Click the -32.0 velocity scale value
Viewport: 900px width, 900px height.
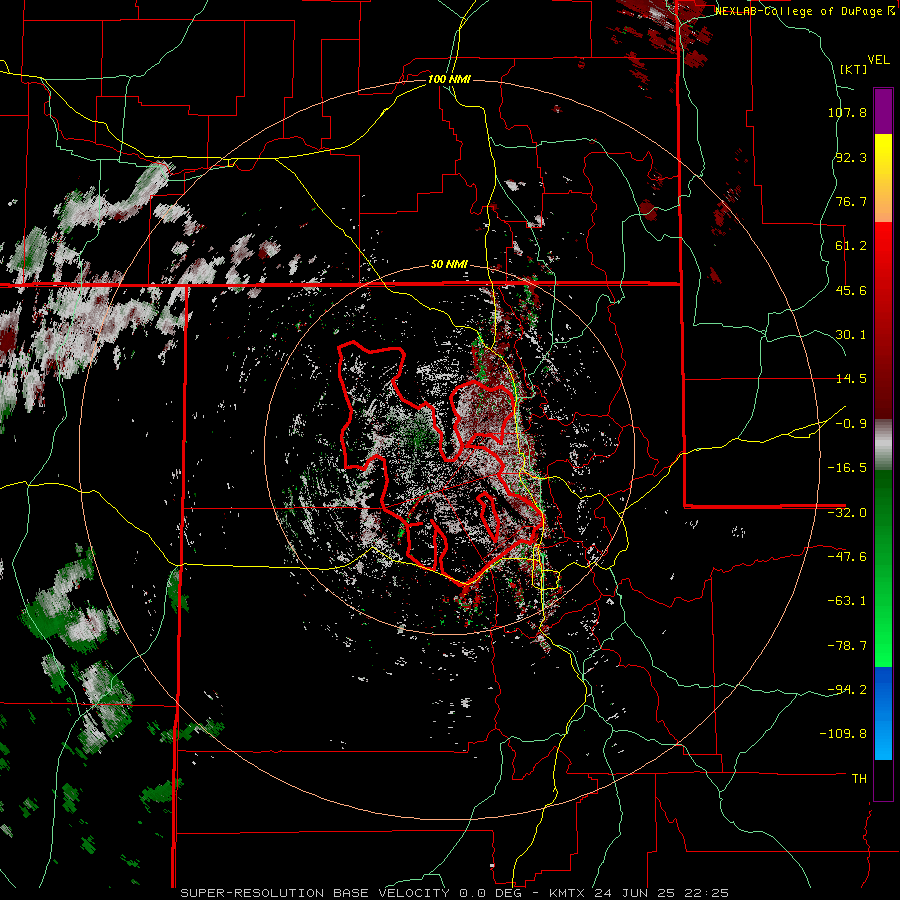pyautogui.click(x=847, y=513)
